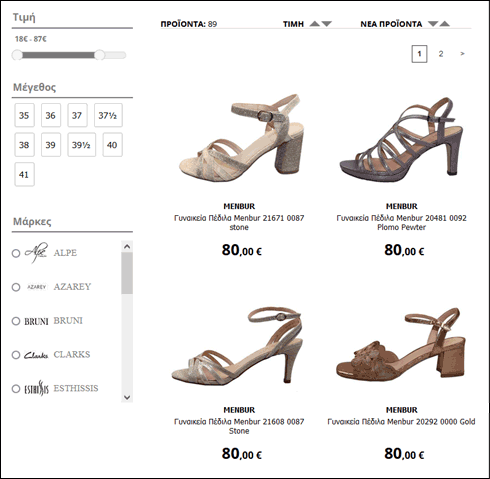490x479 pixels.
Task: Select page 1 in pagination
Action: pos(419,54)
